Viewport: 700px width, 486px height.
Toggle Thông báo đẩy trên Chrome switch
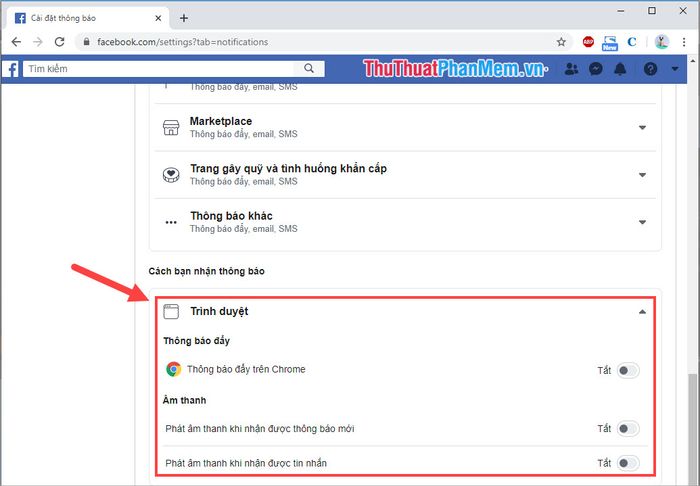[628, 370]
